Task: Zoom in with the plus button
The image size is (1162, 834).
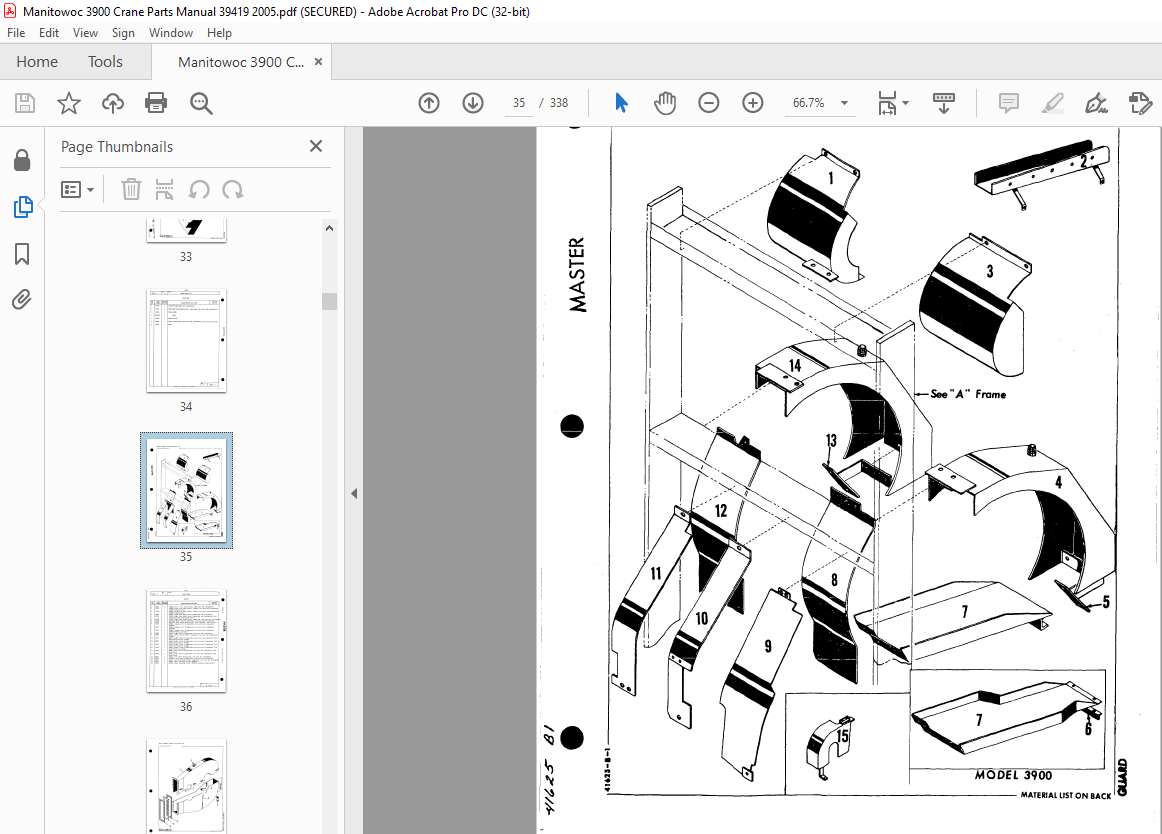Action: point(753,103)
